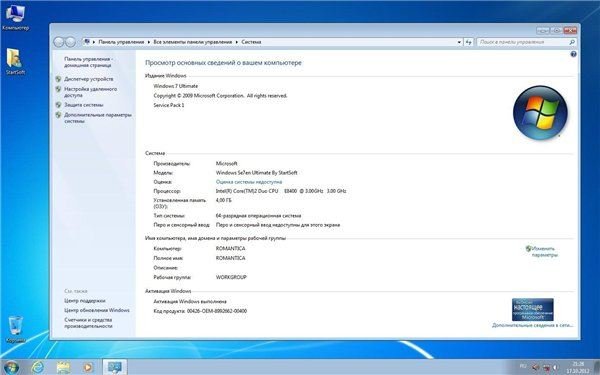Open Дополнительные параметры системы link
Viewport: 600px width, 375px height.
coord(98,118)
